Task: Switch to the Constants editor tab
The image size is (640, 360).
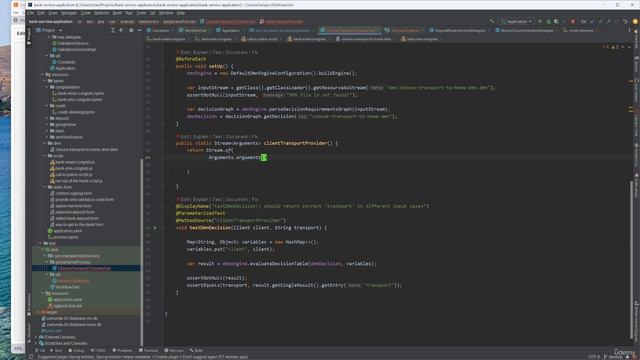Action: pyautogui.click(x=158, y=31)
